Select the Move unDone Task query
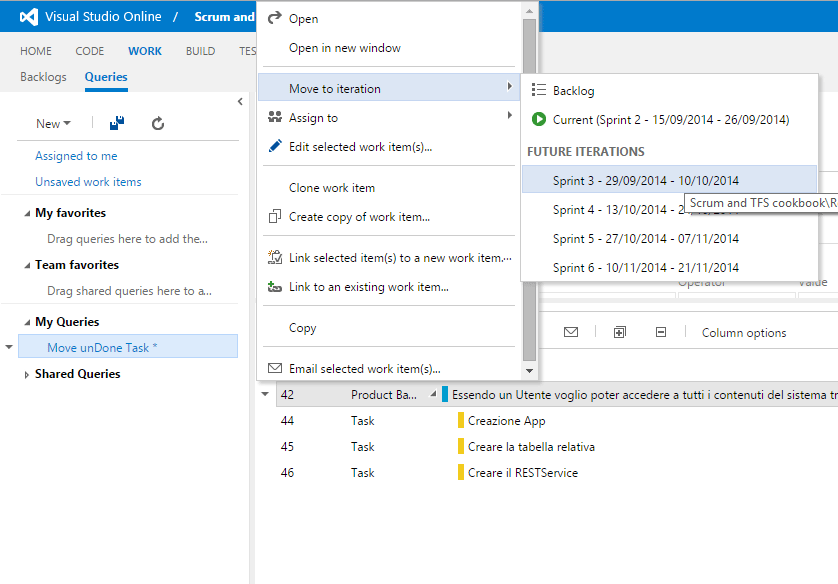The height and width of the screenshot is (584, 838). point(128,346)
